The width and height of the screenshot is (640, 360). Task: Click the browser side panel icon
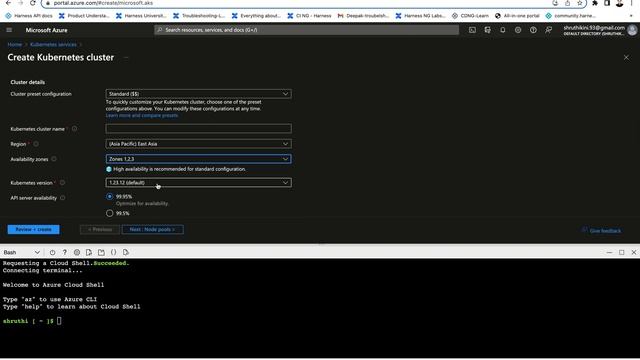coord(607,3)
